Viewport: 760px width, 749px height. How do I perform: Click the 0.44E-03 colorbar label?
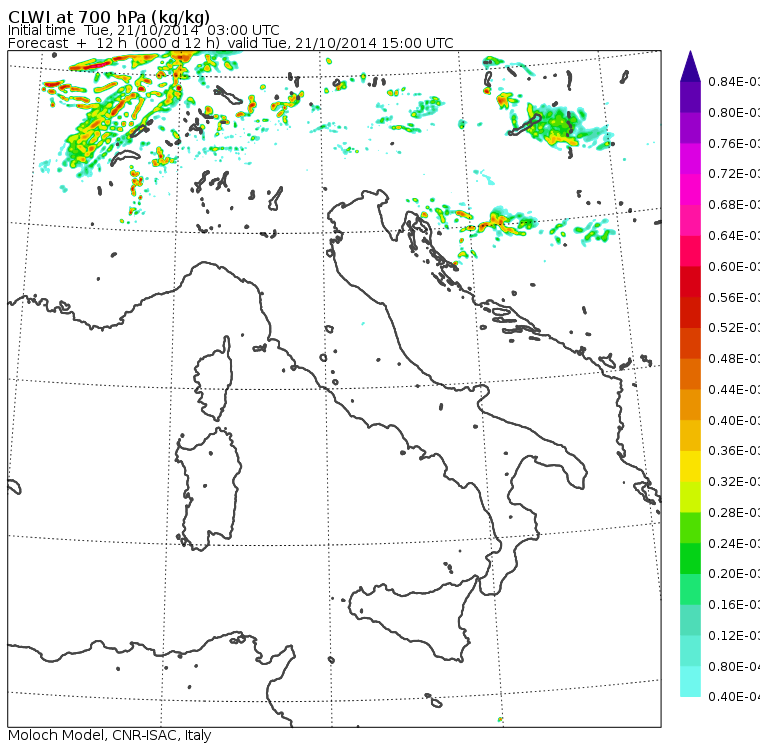[734, 390]
